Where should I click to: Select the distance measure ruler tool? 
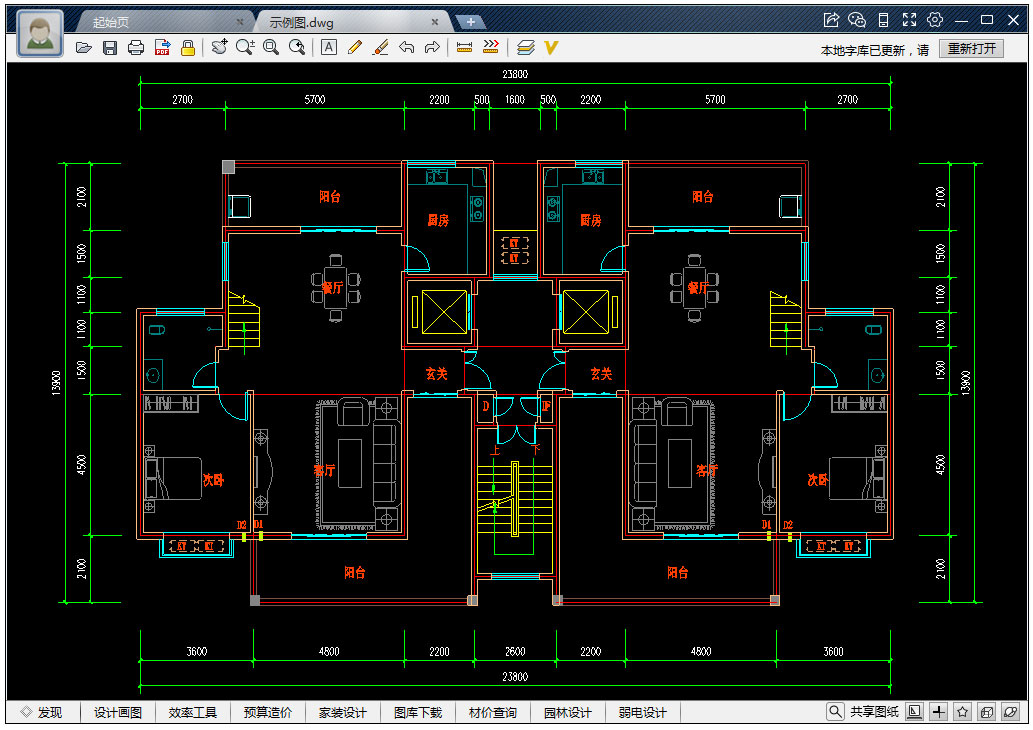[x=464, y=47]
